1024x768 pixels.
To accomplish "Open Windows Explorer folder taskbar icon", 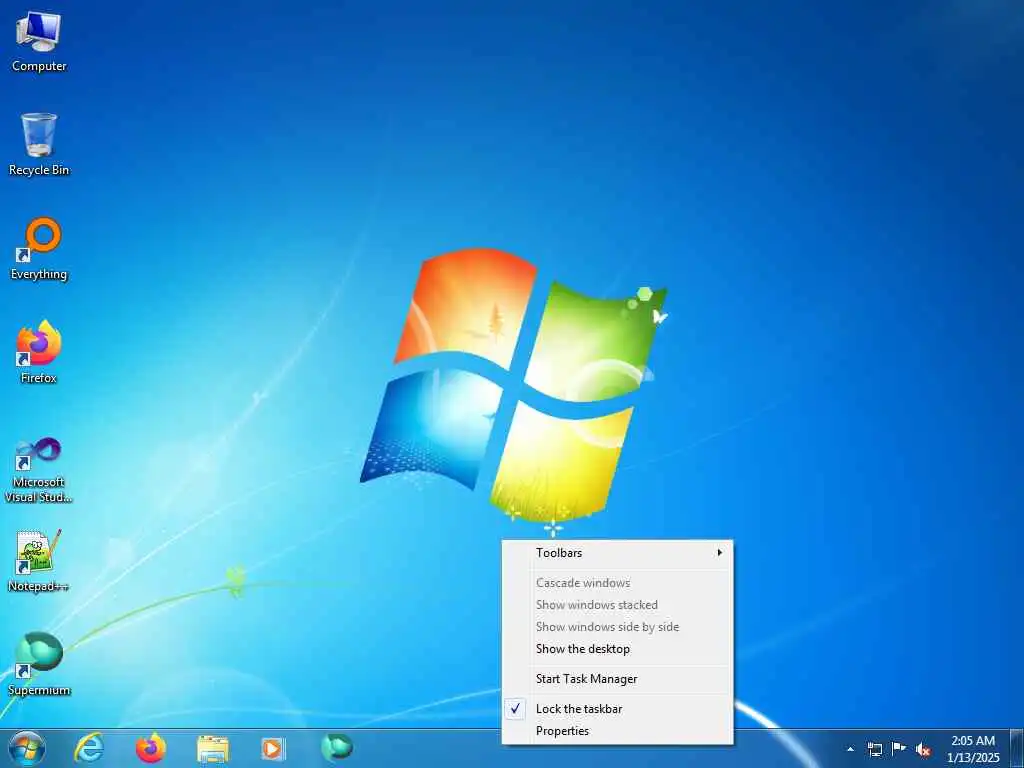I will [x=213, y=749].
